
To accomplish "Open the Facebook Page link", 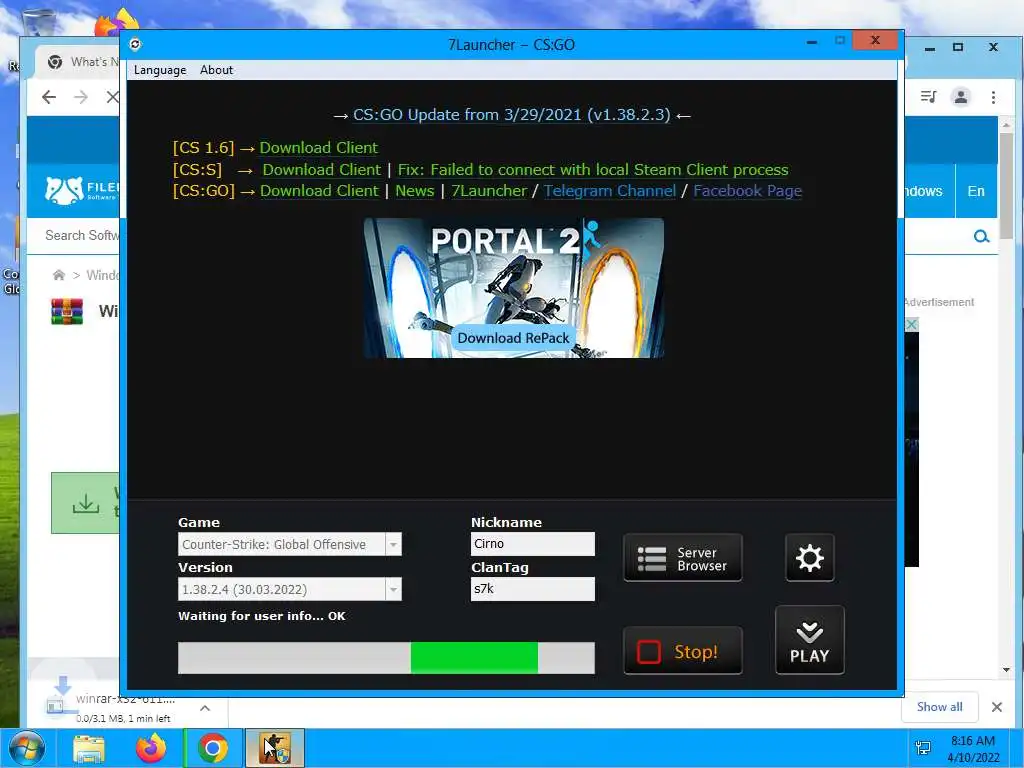I will (748, 191).
